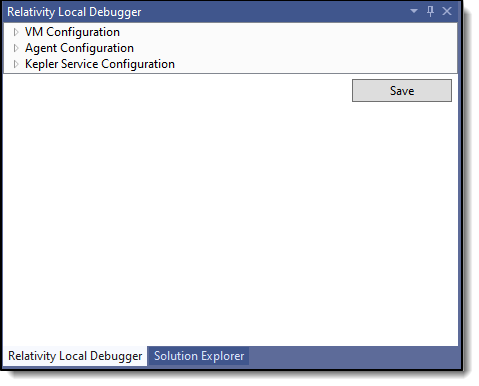Select the Agent Configuration label
Screen dimensions: 479x386
[79, 48]
